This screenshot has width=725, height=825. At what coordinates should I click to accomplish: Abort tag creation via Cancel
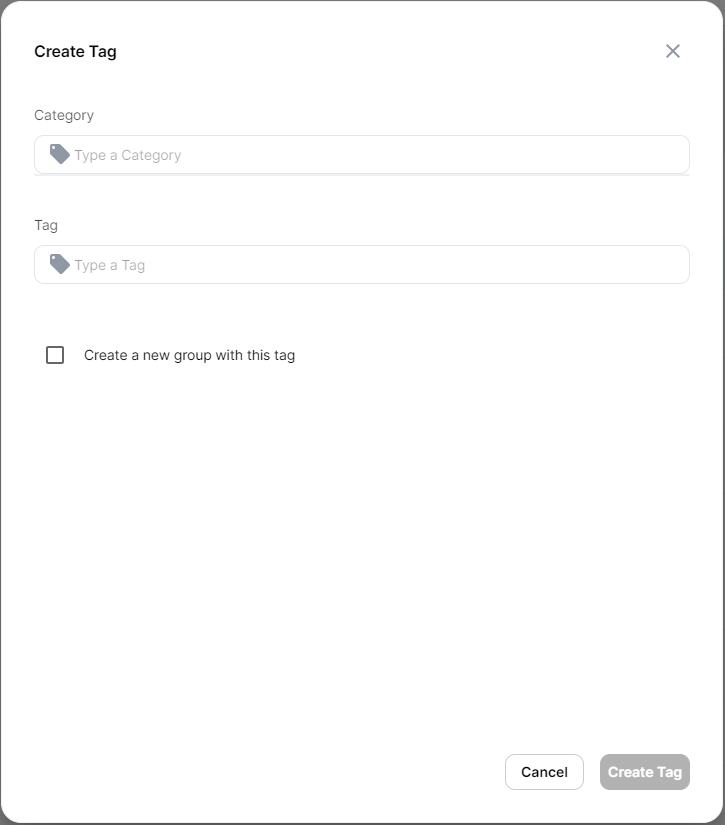[x=544, y=772]
